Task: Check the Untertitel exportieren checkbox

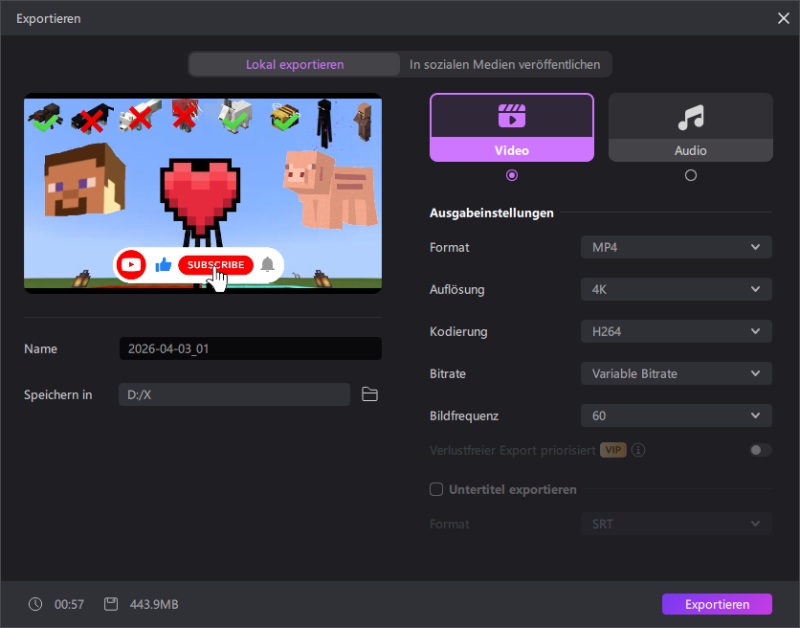Action: click(x=436, y=489)
